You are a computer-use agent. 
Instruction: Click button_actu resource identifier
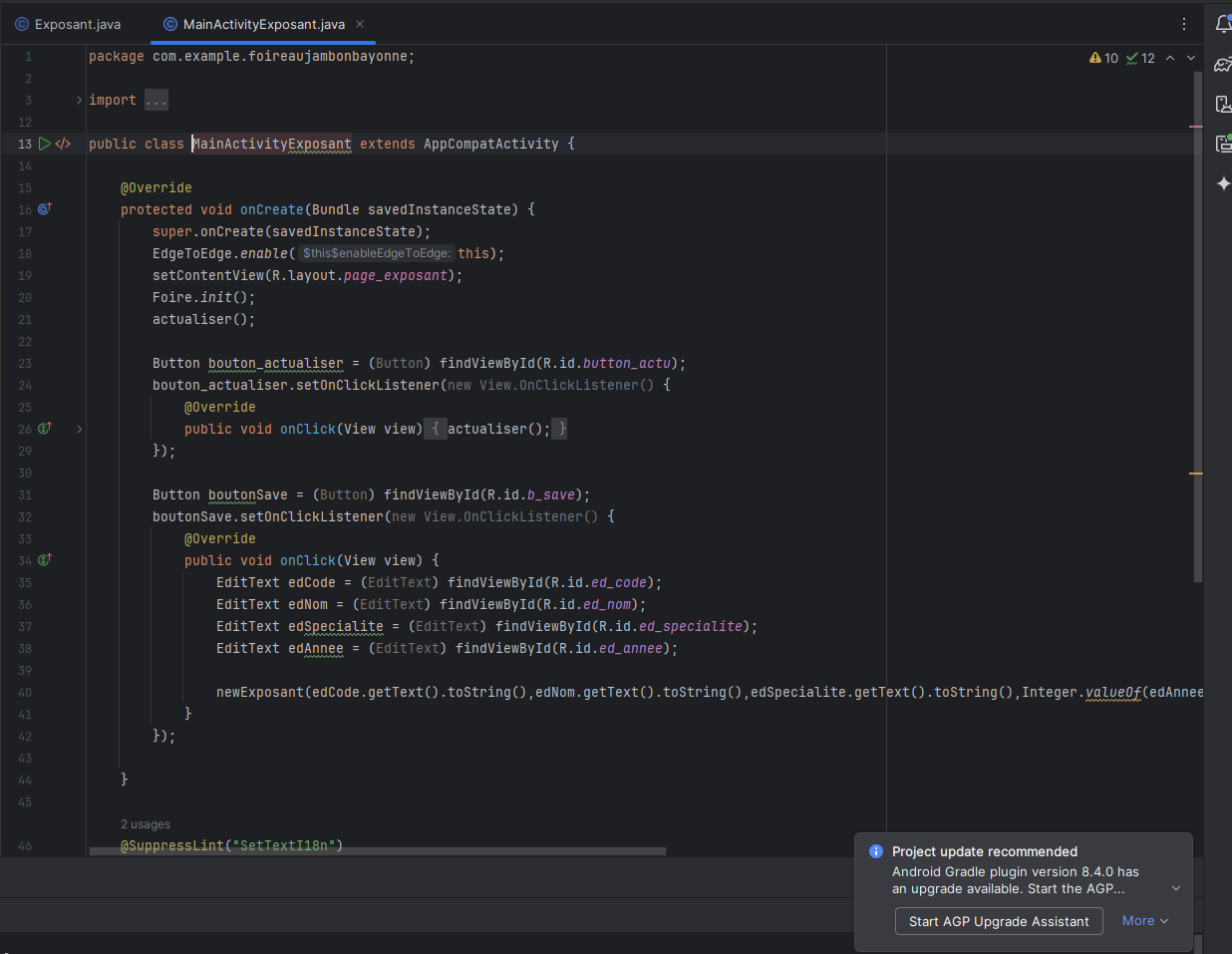click(x=627, y=363)
